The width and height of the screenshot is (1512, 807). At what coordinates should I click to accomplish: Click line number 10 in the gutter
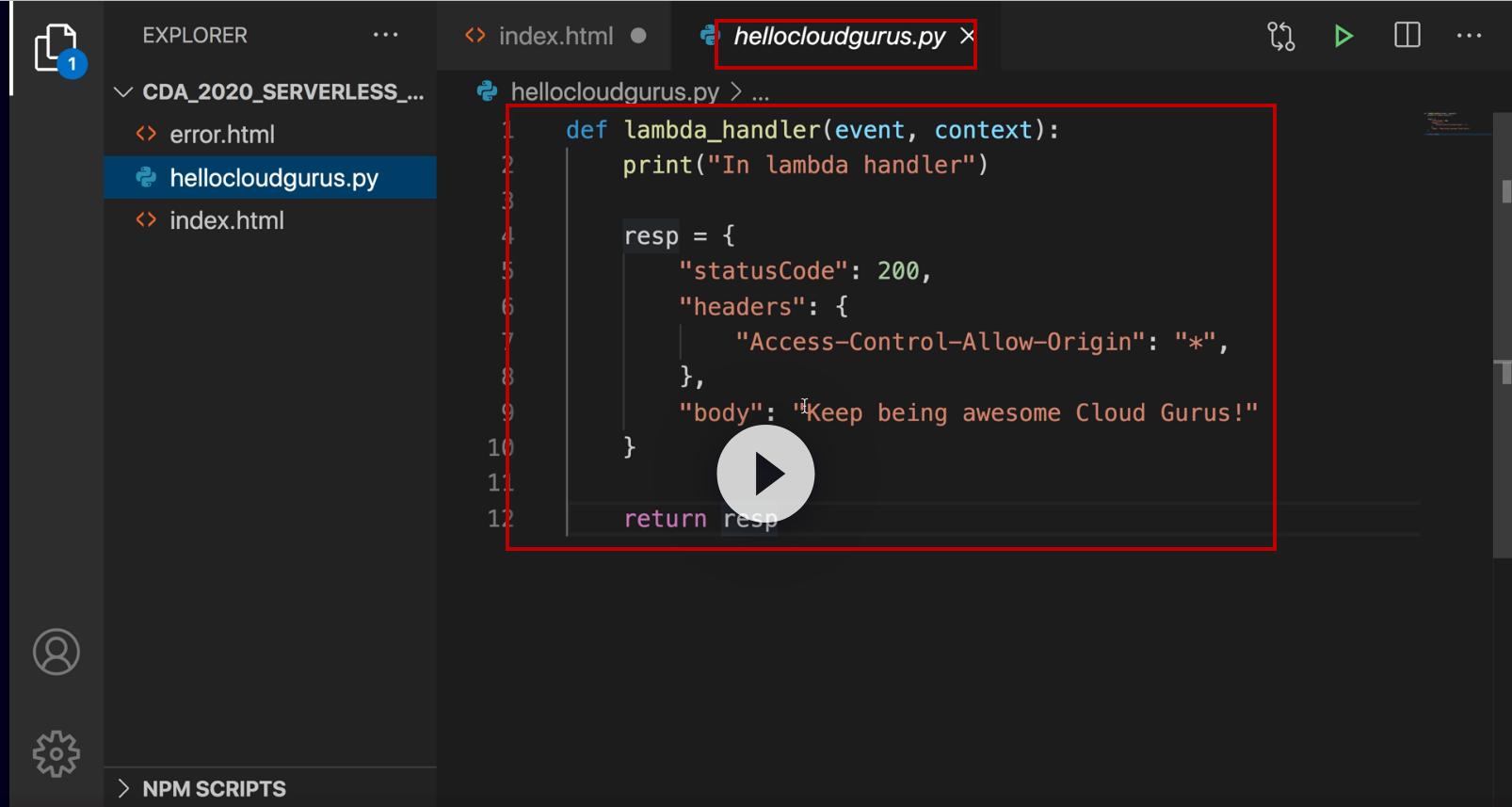point(501,447)
